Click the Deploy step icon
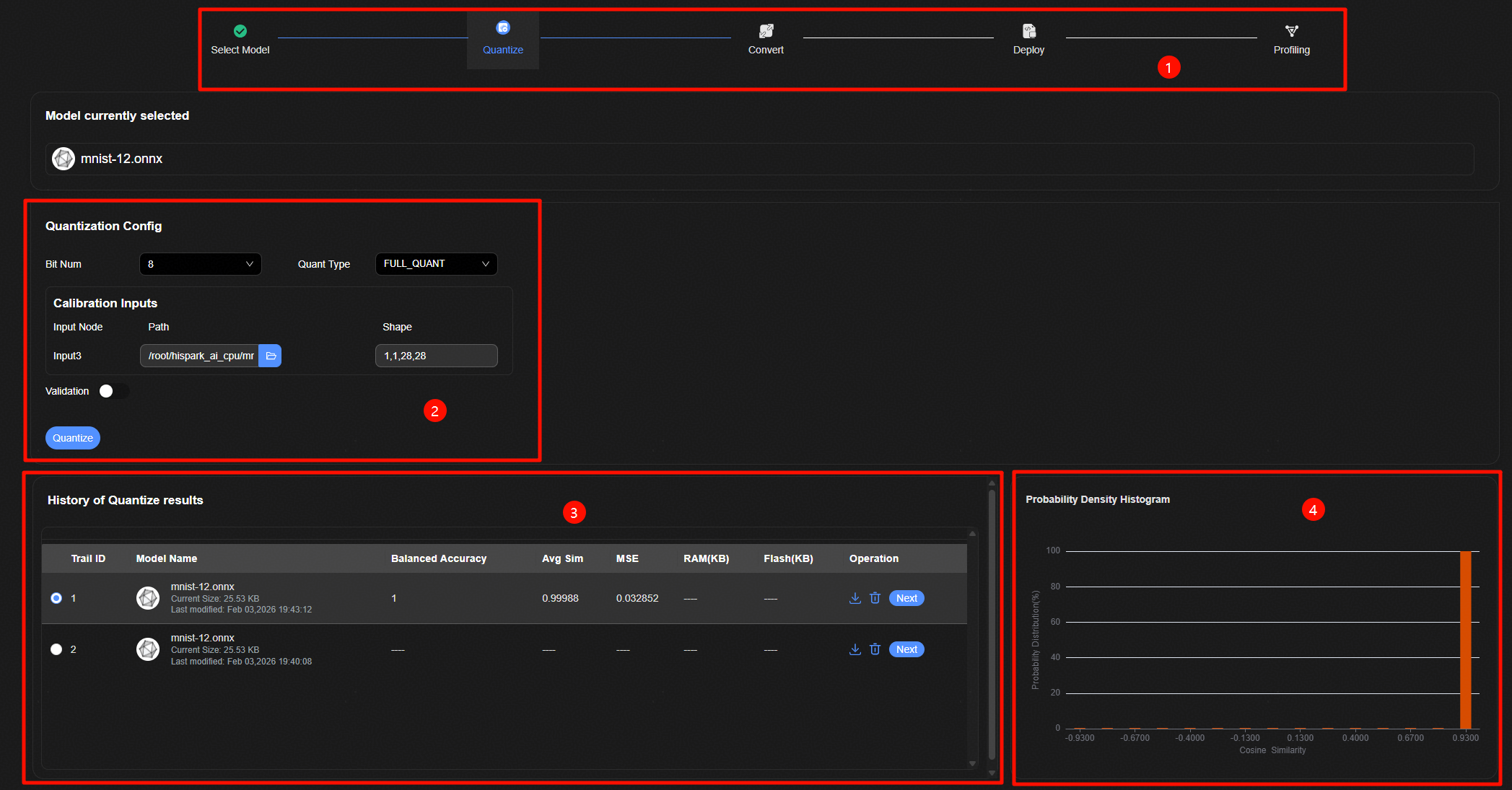The height and width of the screenshot is (790, 1512). (1028, 31)
